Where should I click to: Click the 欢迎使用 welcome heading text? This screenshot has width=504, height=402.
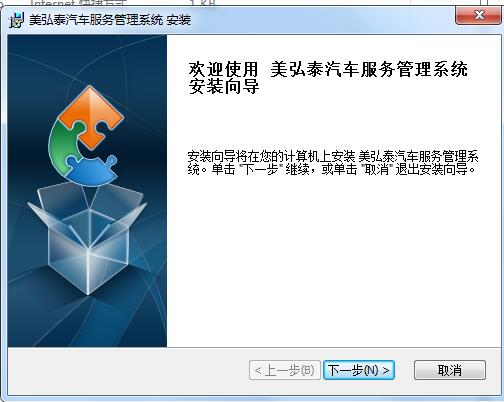click(x=223, y=69)
